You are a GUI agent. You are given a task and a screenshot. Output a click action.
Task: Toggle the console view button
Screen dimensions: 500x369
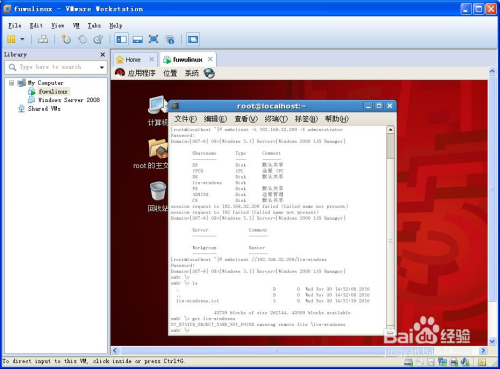[193, 39]
